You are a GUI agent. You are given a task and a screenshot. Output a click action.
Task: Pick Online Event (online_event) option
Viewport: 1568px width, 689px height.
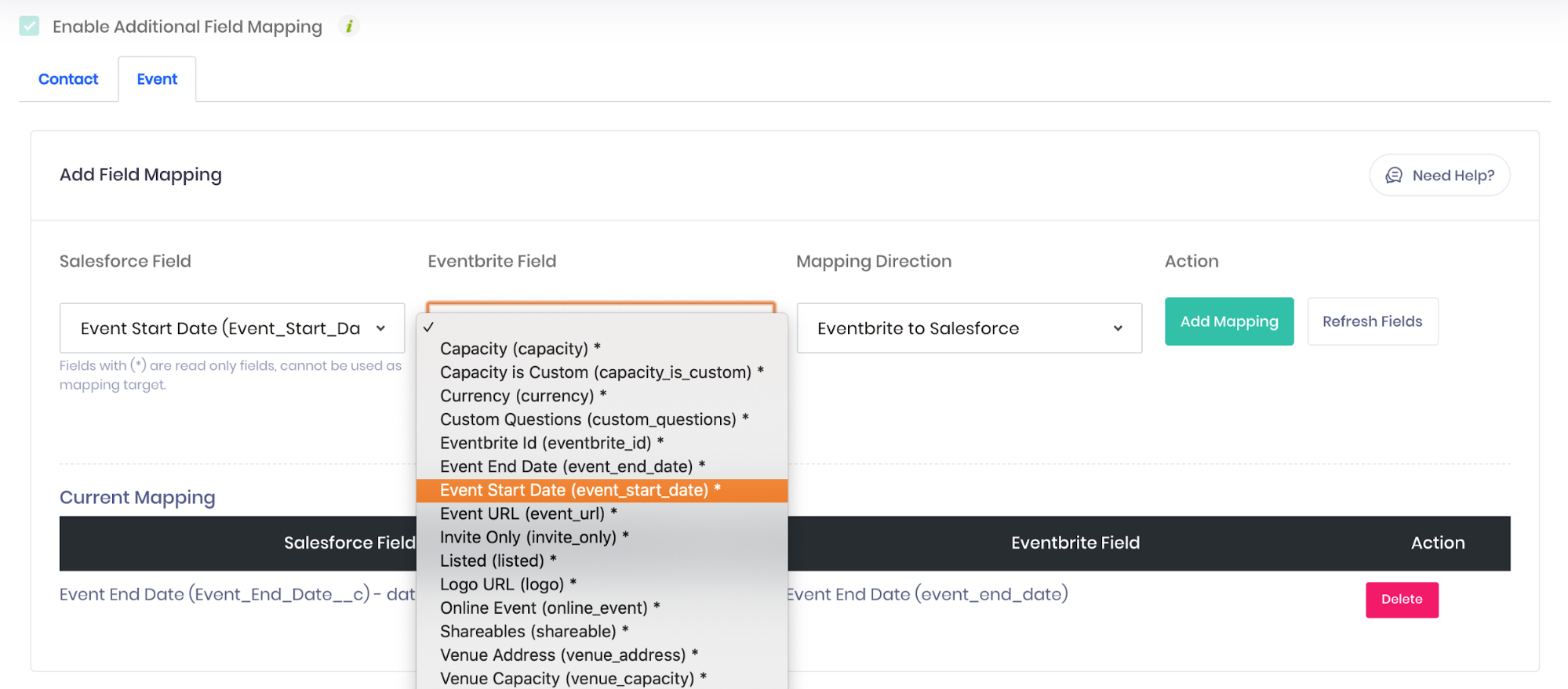click(602, 607)
